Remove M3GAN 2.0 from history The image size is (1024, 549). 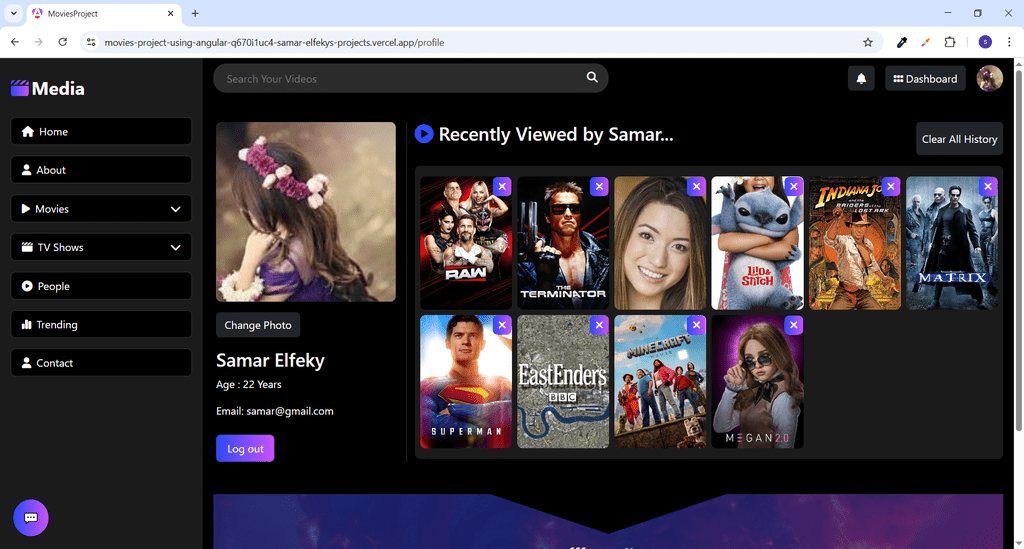pyautogui.click(x=793, y=324)
